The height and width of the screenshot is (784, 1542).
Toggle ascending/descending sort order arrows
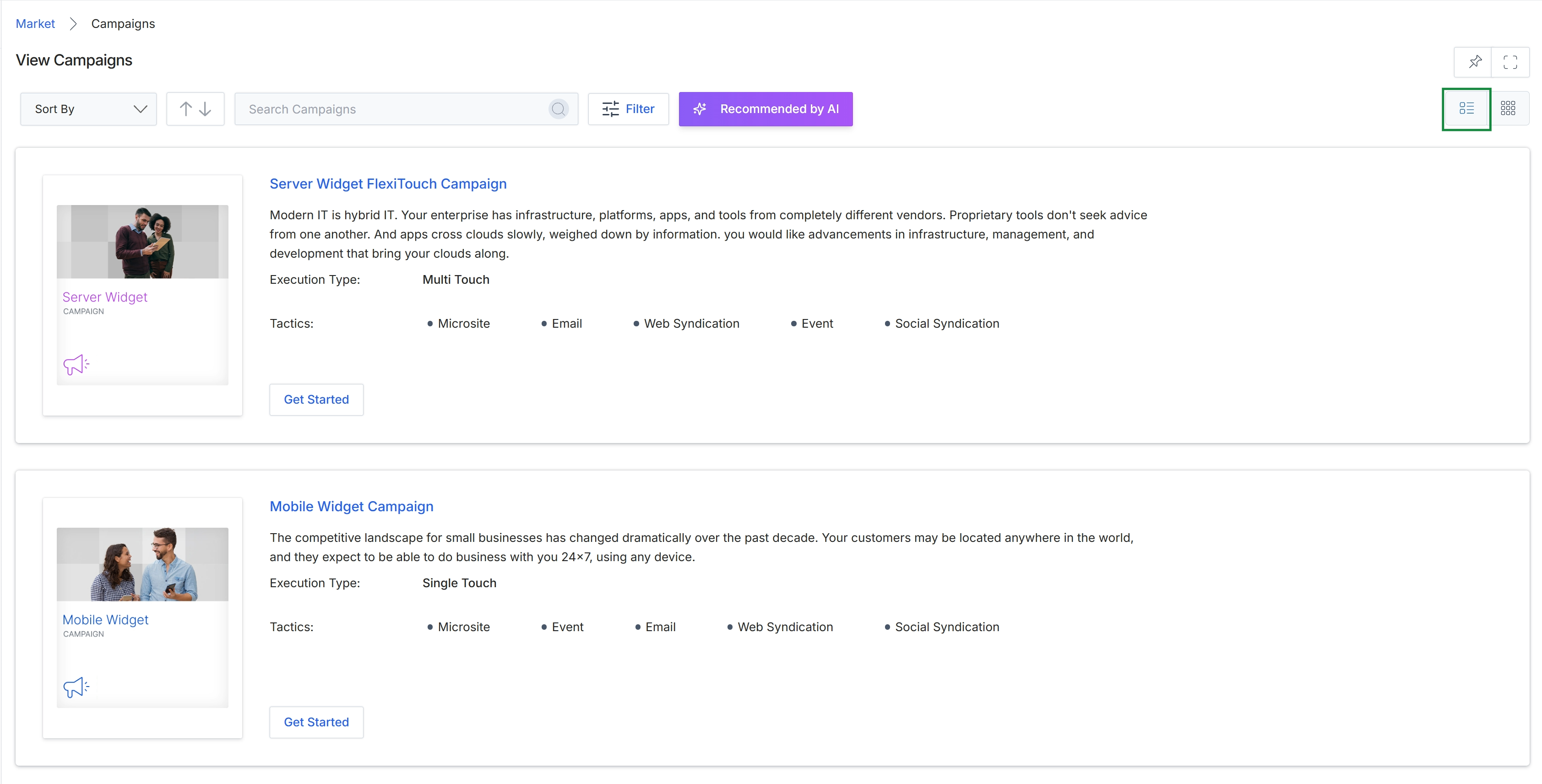195,109
